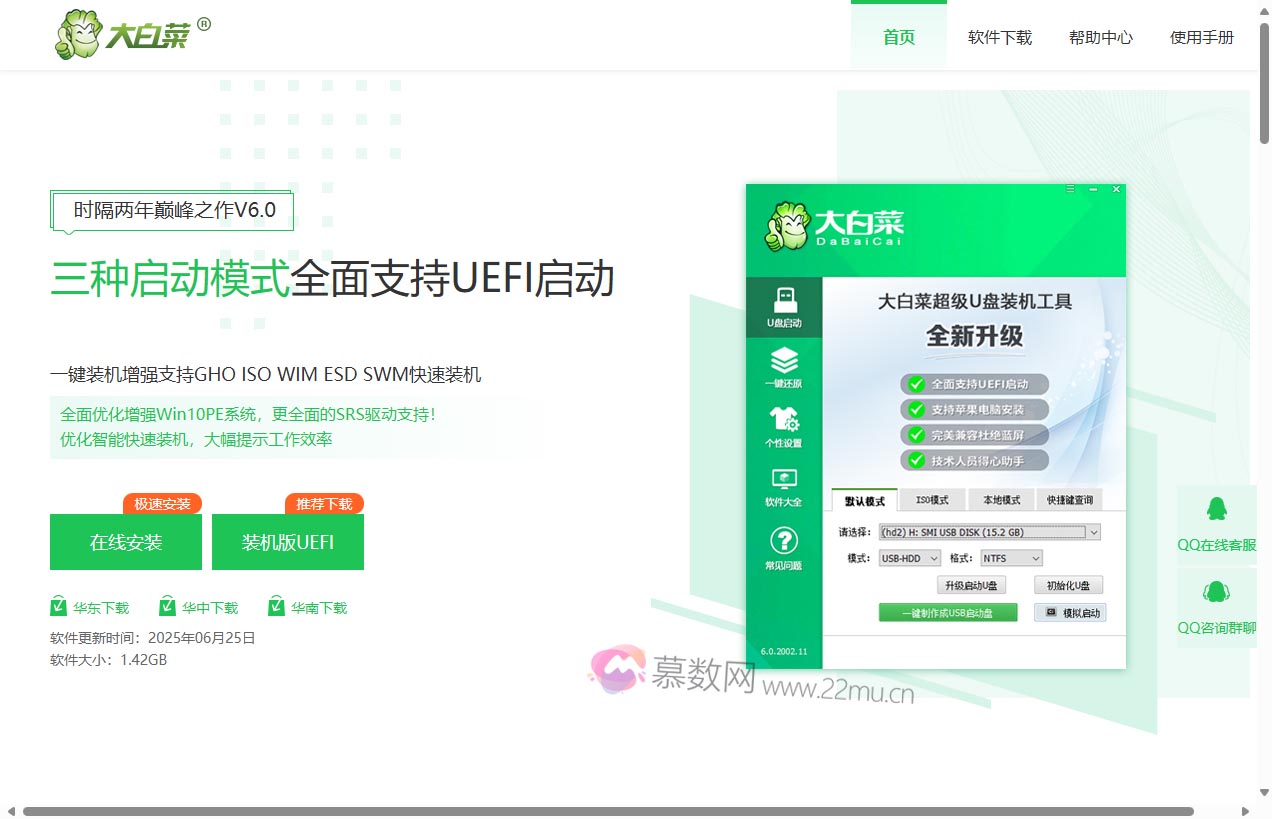Screen dimensions: 1272x819
Task: Switch to the ISO模式 tab
Action: point(935,499)
